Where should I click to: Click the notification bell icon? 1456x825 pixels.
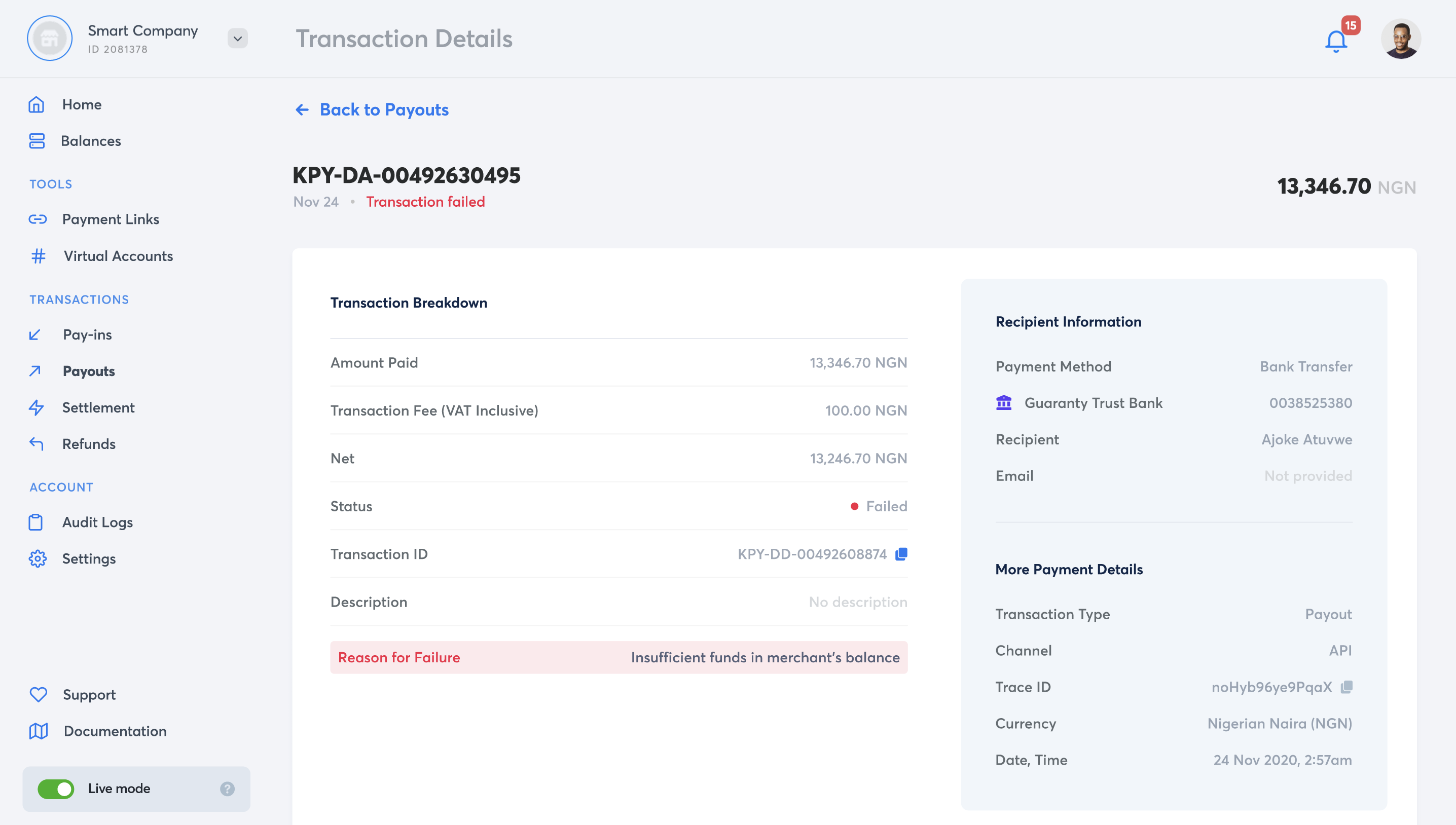click(1335, 41)
